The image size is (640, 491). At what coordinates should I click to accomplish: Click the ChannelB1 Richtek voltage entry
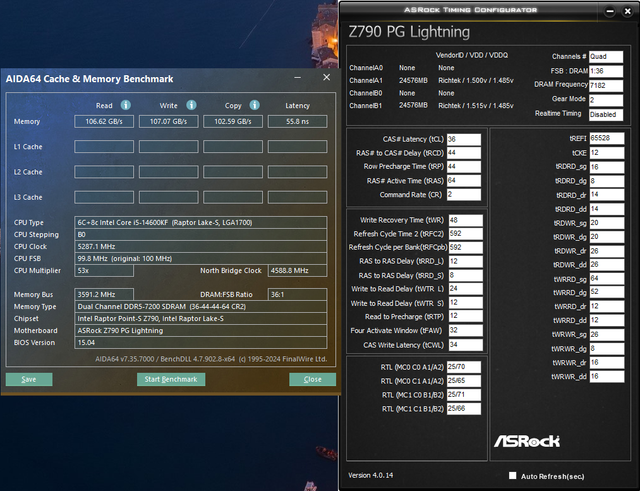click(x=476, y=106)
